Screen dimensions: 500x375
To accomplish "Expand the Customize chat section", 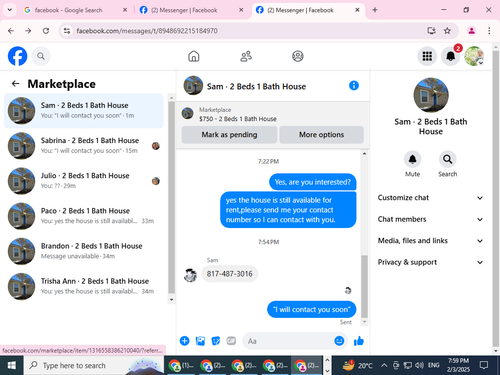I will coord(430,198).
